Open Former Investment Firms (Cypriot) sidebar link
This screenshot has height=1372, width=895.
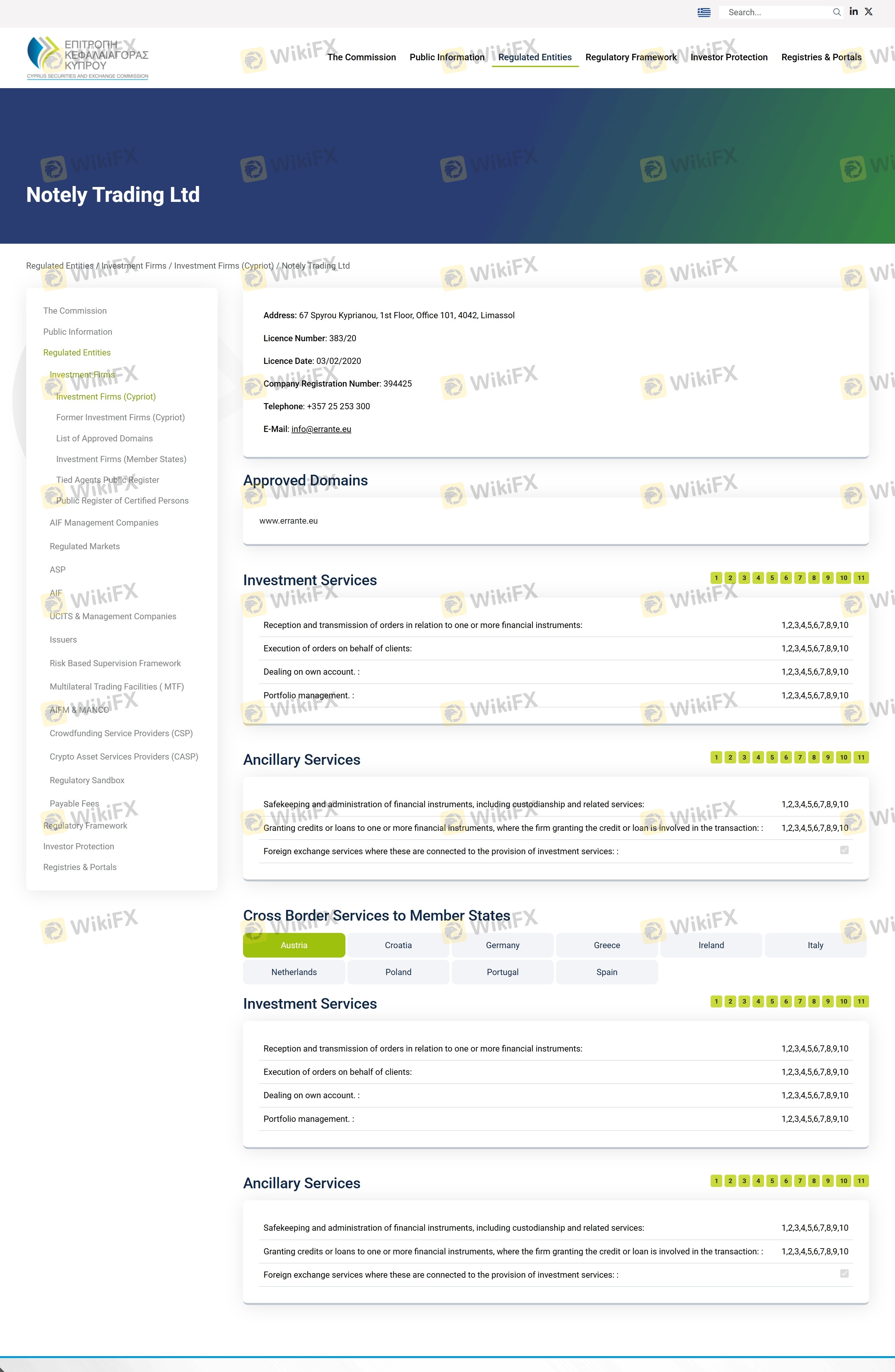(121, 417)
